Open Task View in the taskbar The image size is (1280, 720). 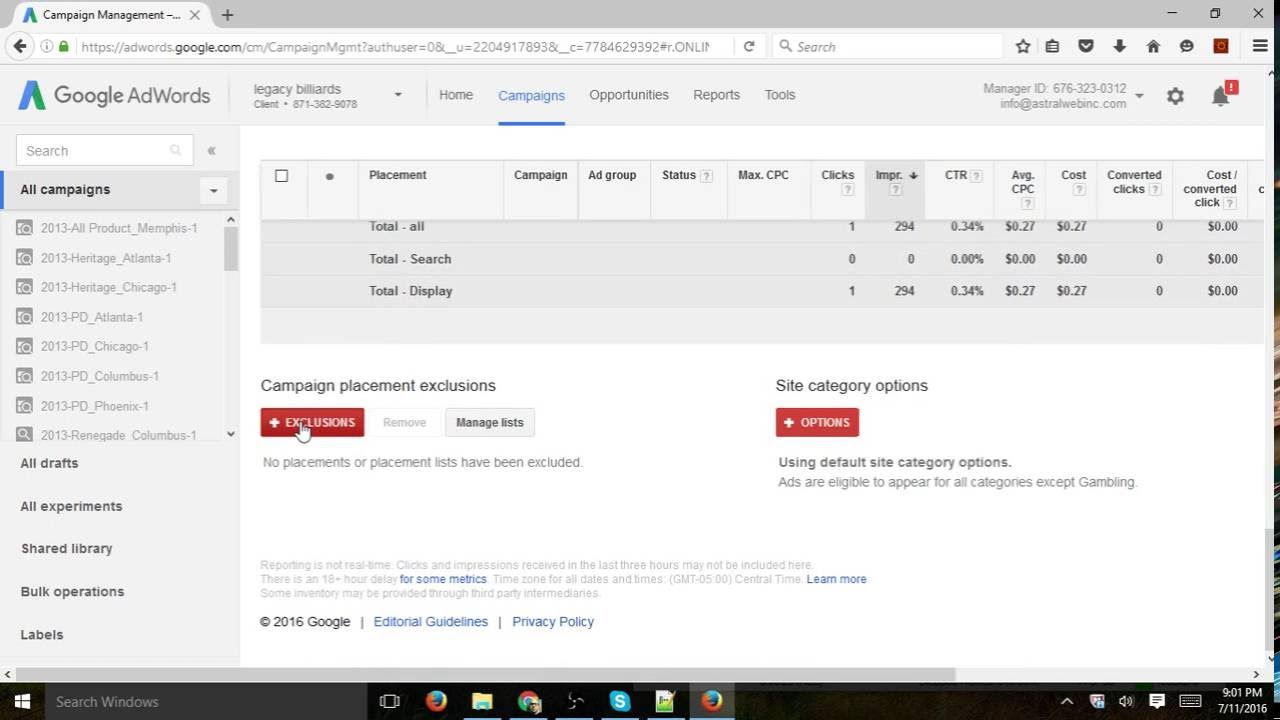389,702
